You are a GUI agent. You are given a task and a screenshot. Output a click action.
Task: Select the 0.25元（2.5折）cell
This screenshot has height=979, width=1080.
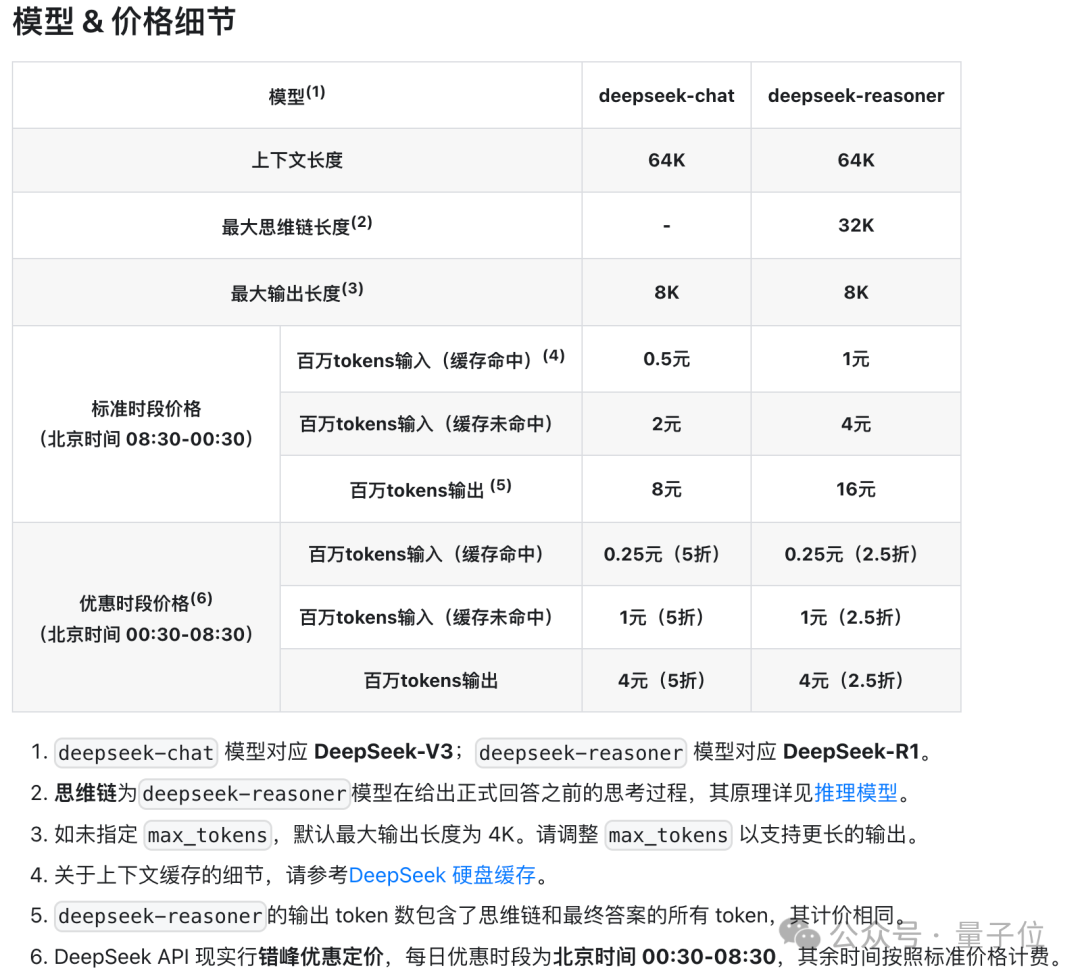click(855, 554)
